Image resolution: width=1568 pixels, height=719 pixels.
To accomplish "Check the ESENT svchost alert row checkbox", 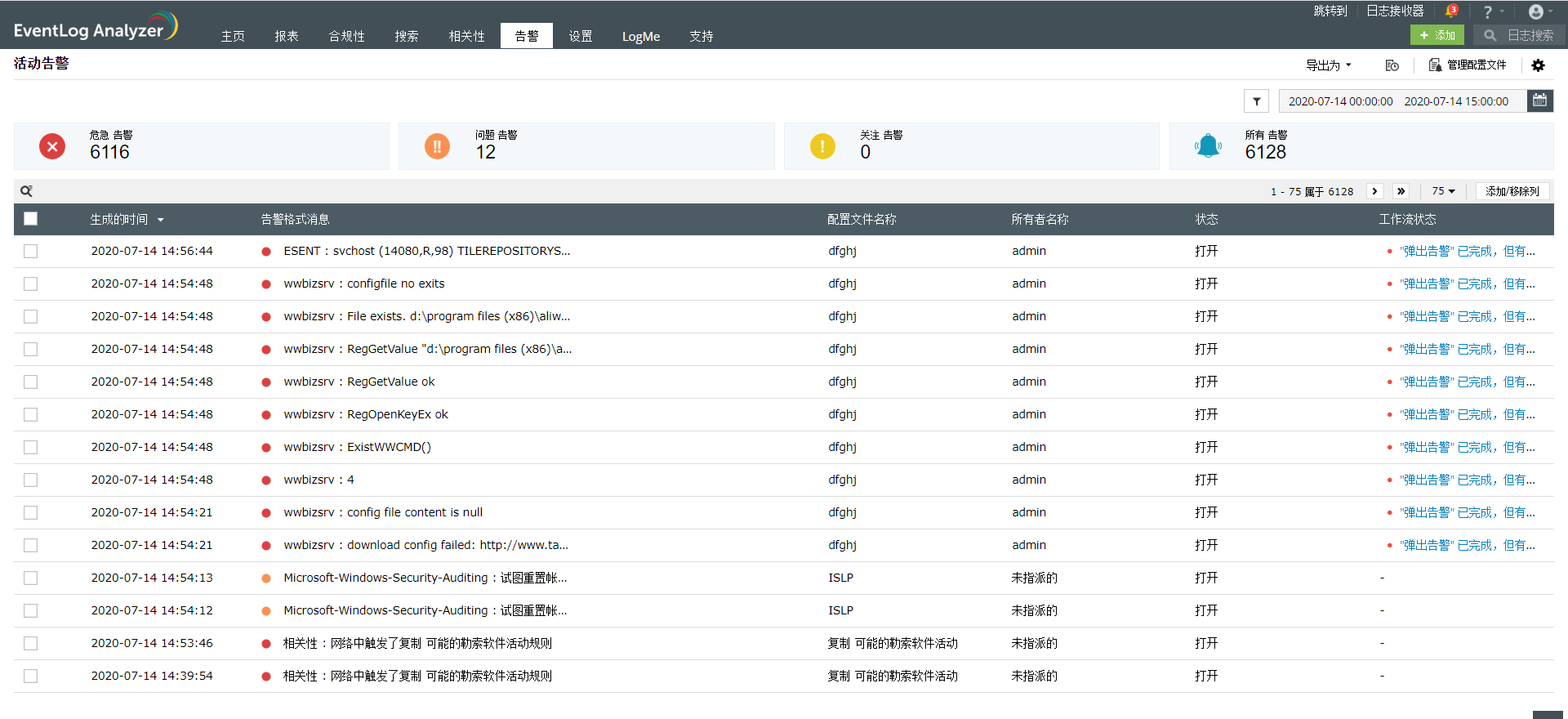I will [31, 252].
